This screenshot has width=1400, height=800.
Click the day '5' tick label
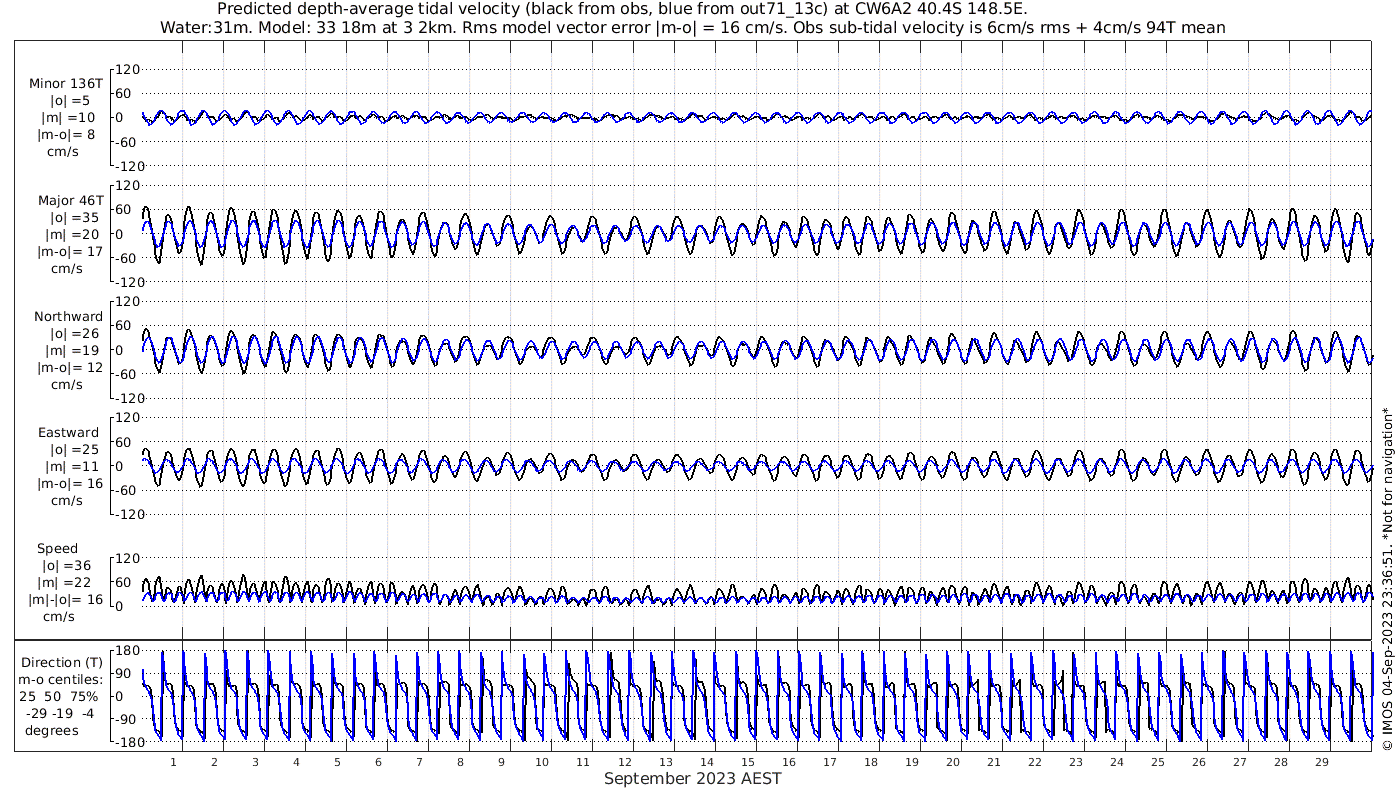pyautogui.click(x=337, y=762)
